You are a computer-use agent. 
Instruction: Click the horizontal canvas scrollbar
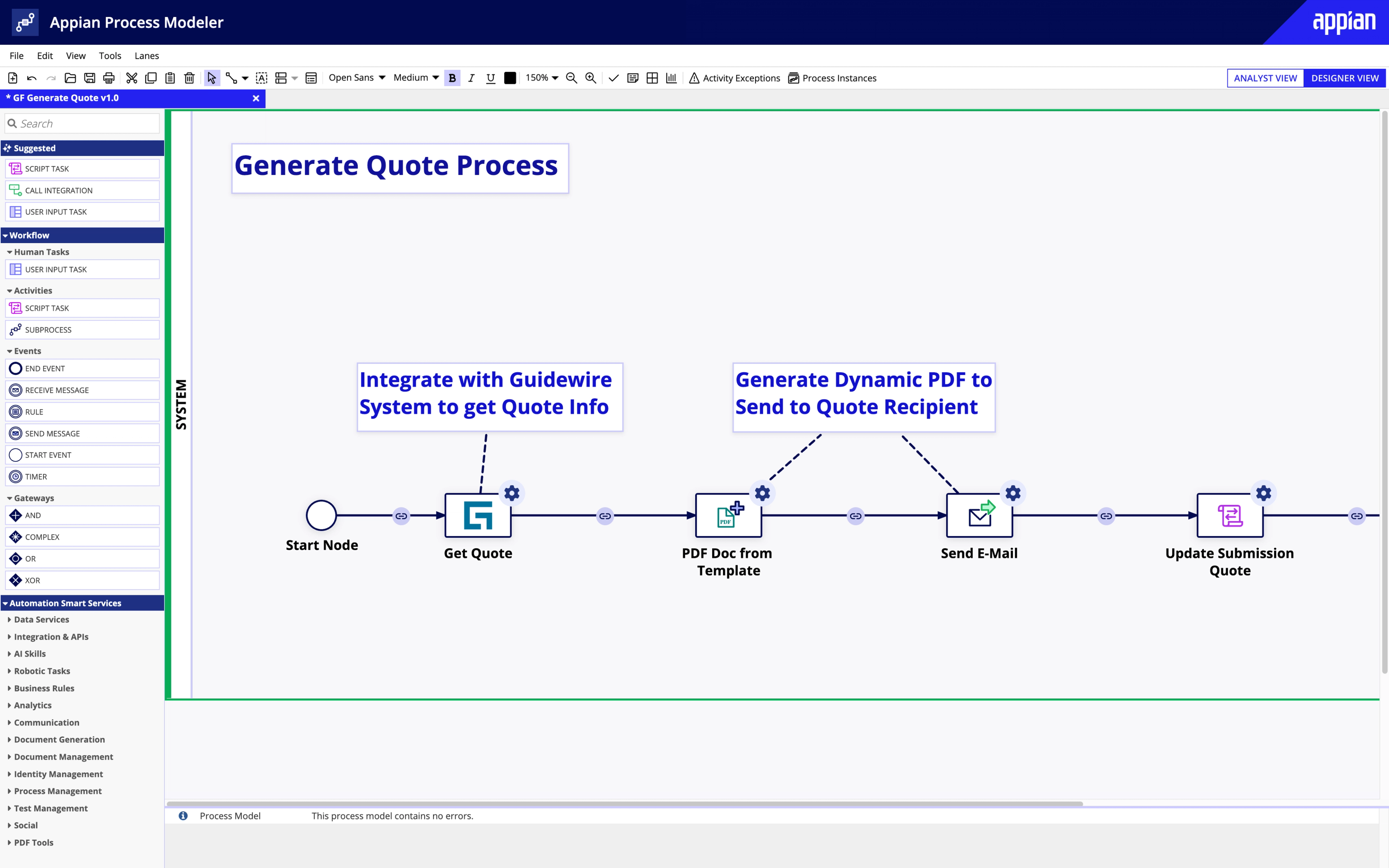[x=624, y=804]
